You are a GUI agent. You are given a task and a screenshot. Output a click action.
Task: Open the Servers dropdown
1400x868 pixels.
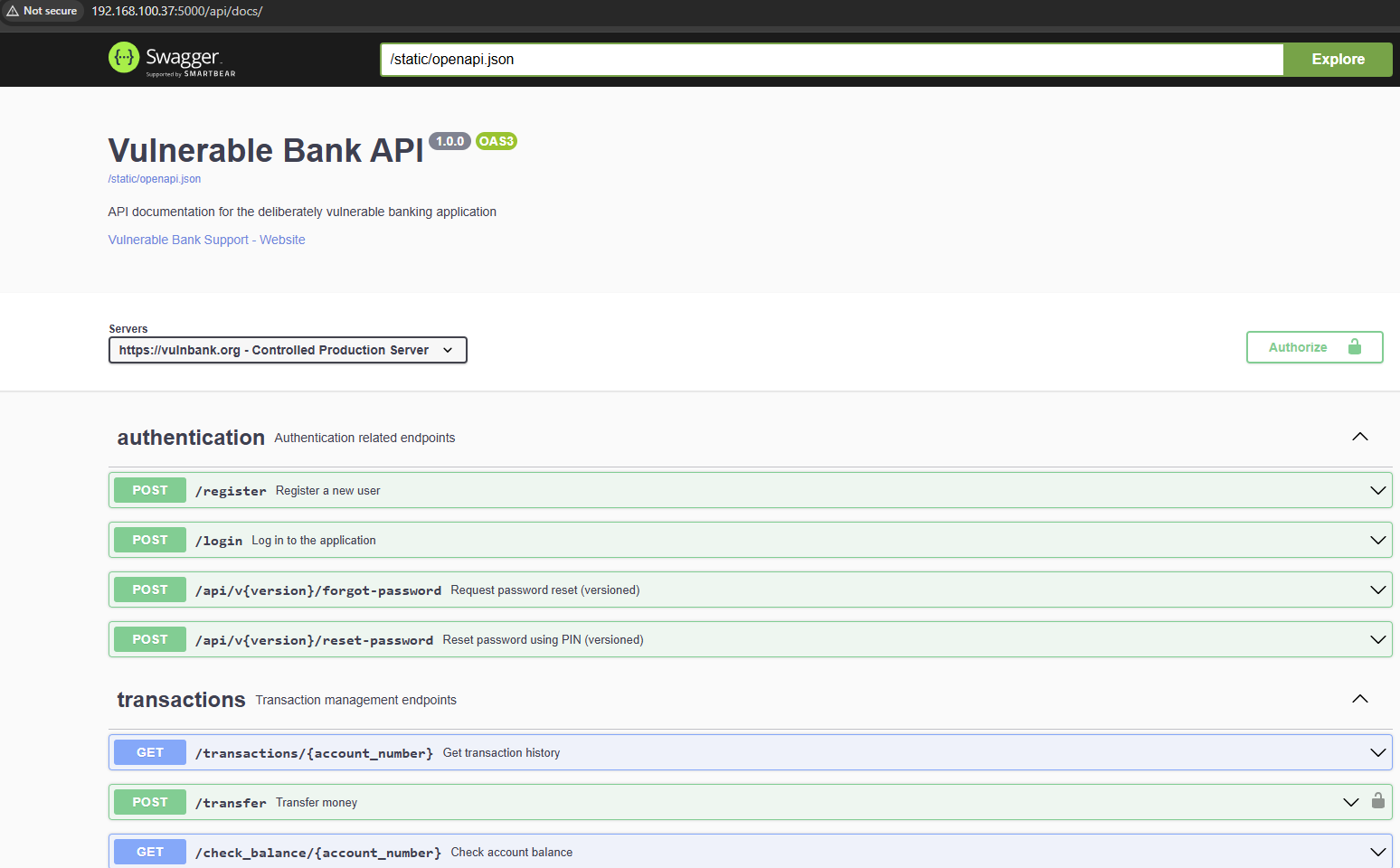point(288,350)
